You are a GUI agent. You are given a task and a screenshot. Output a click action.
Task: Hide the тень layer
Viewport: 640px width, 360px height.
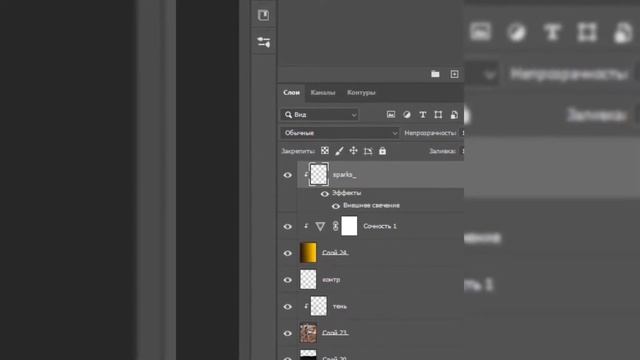click(x=287, y=307)
